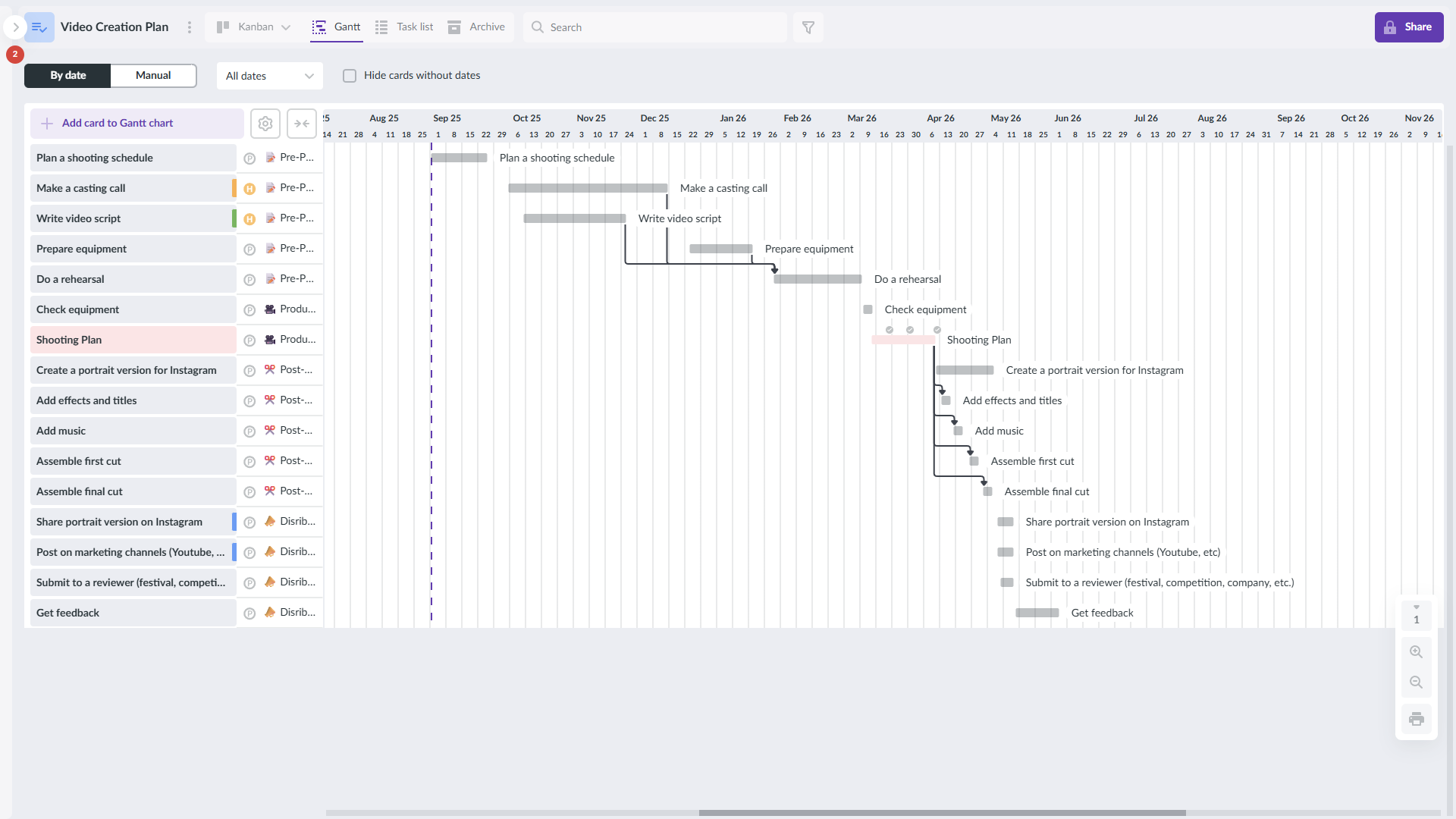
Task: Open the Archive tab
Action: point(476,27)
